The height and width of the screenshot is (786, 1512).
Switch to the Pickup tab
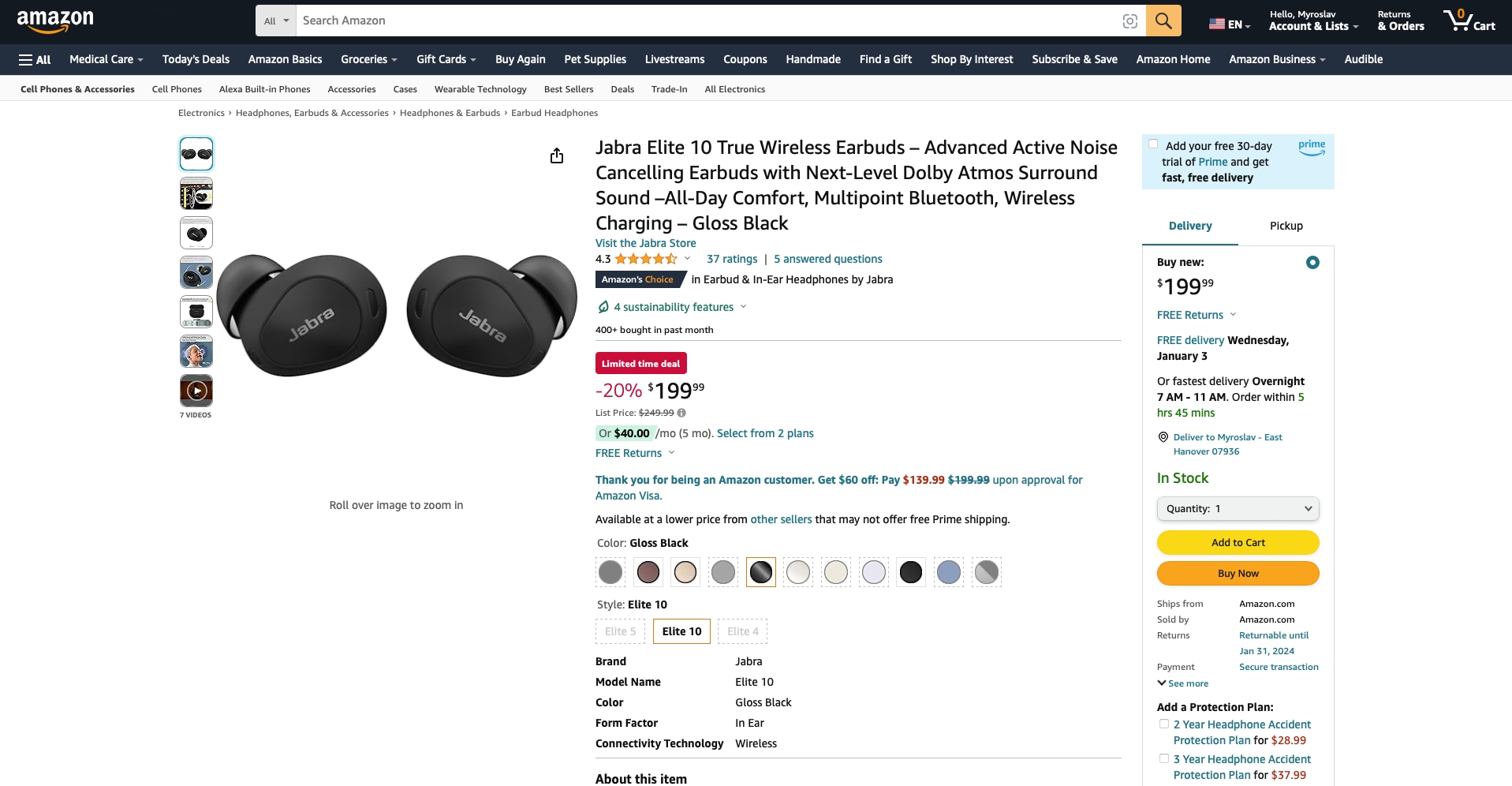(x=1286, y=226)
